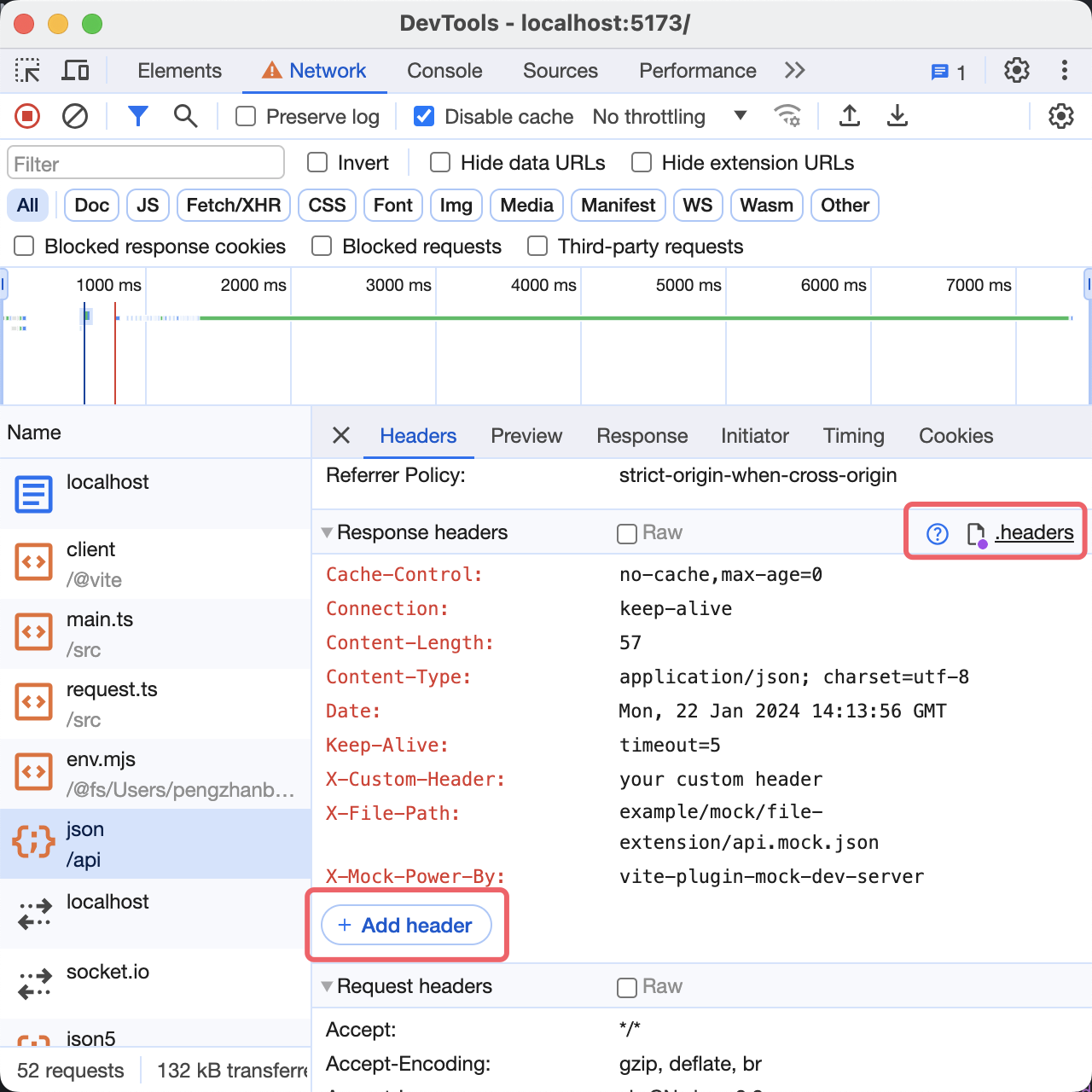This screenshot has height=1092, width=1092.
Task: Toggle the filter funnel icon
Action: [137, 116]
